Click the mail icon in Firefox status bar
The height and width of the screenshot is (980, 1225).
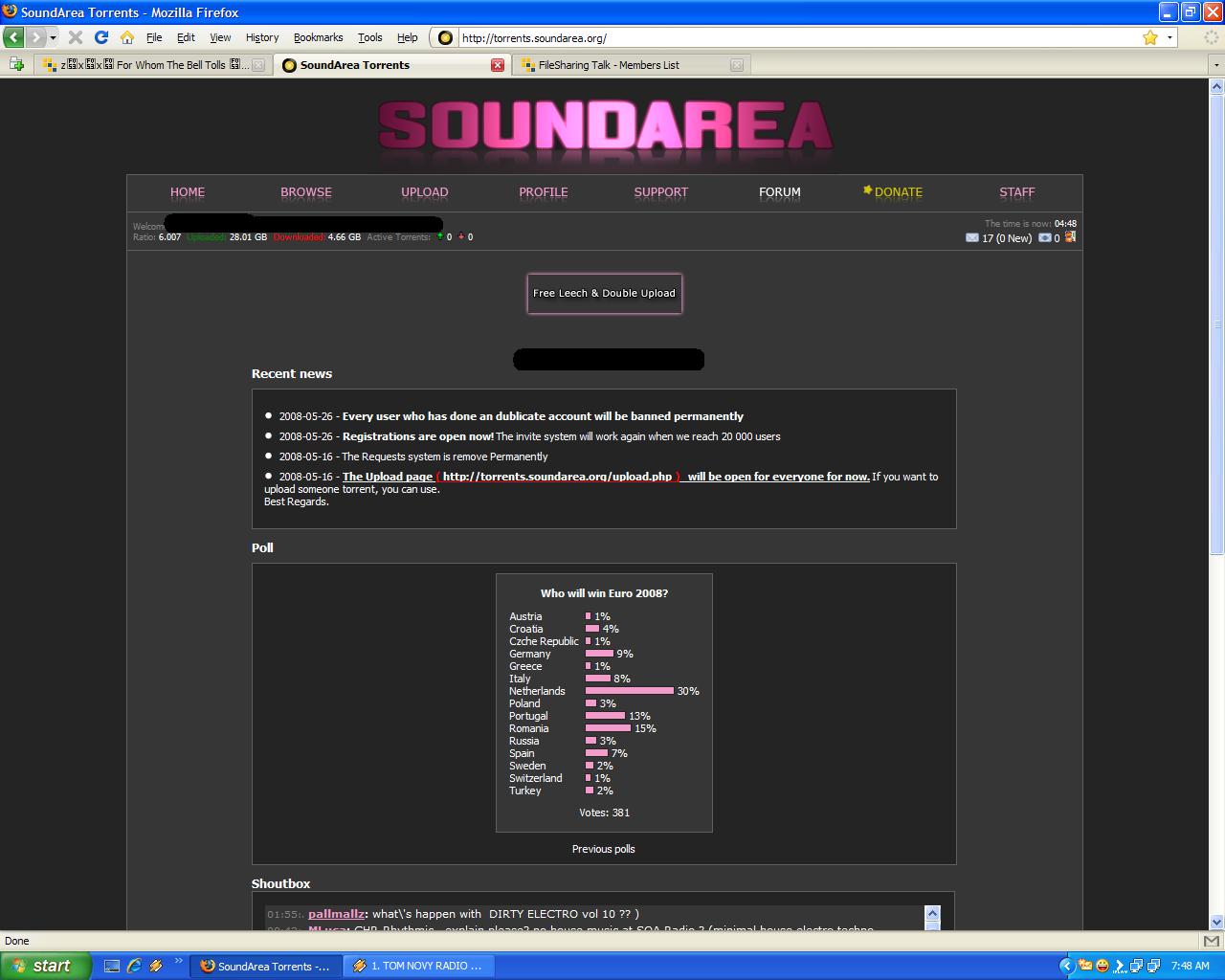(x=1212, y=941)
